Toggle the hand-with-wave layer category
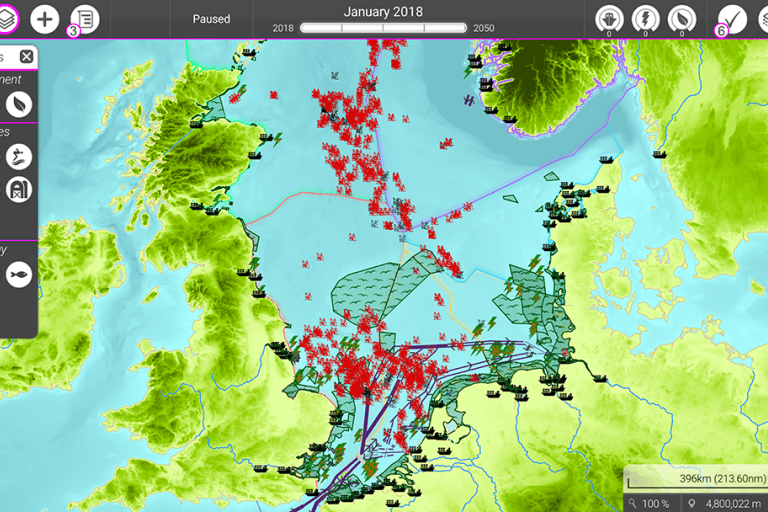 pos(19,156)
